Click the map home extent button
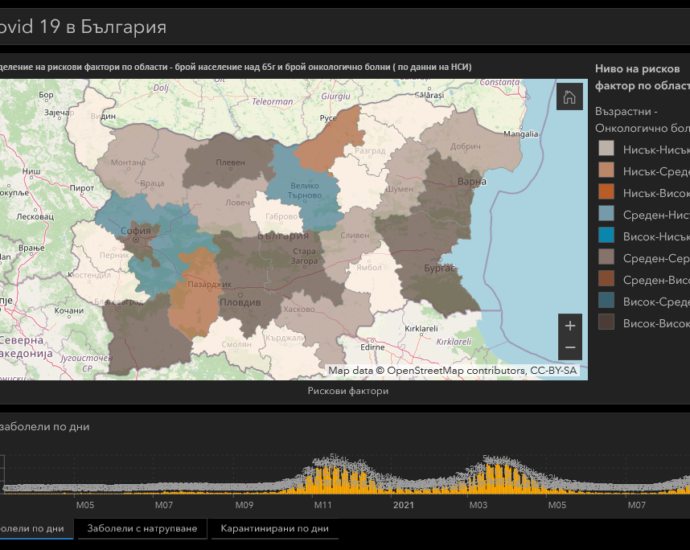The image size is (690, 550). (569, 97)
